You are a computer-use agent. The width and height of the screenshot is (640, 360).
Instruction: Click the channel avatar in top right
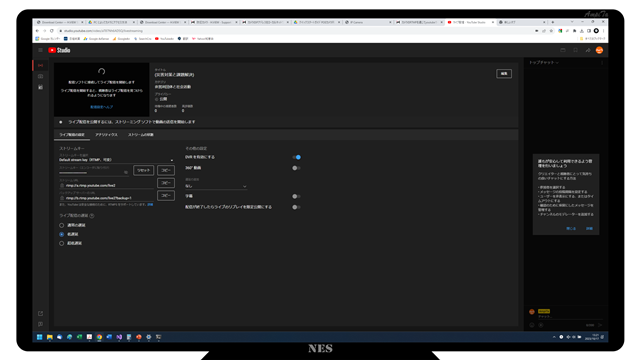click(599, 50)
